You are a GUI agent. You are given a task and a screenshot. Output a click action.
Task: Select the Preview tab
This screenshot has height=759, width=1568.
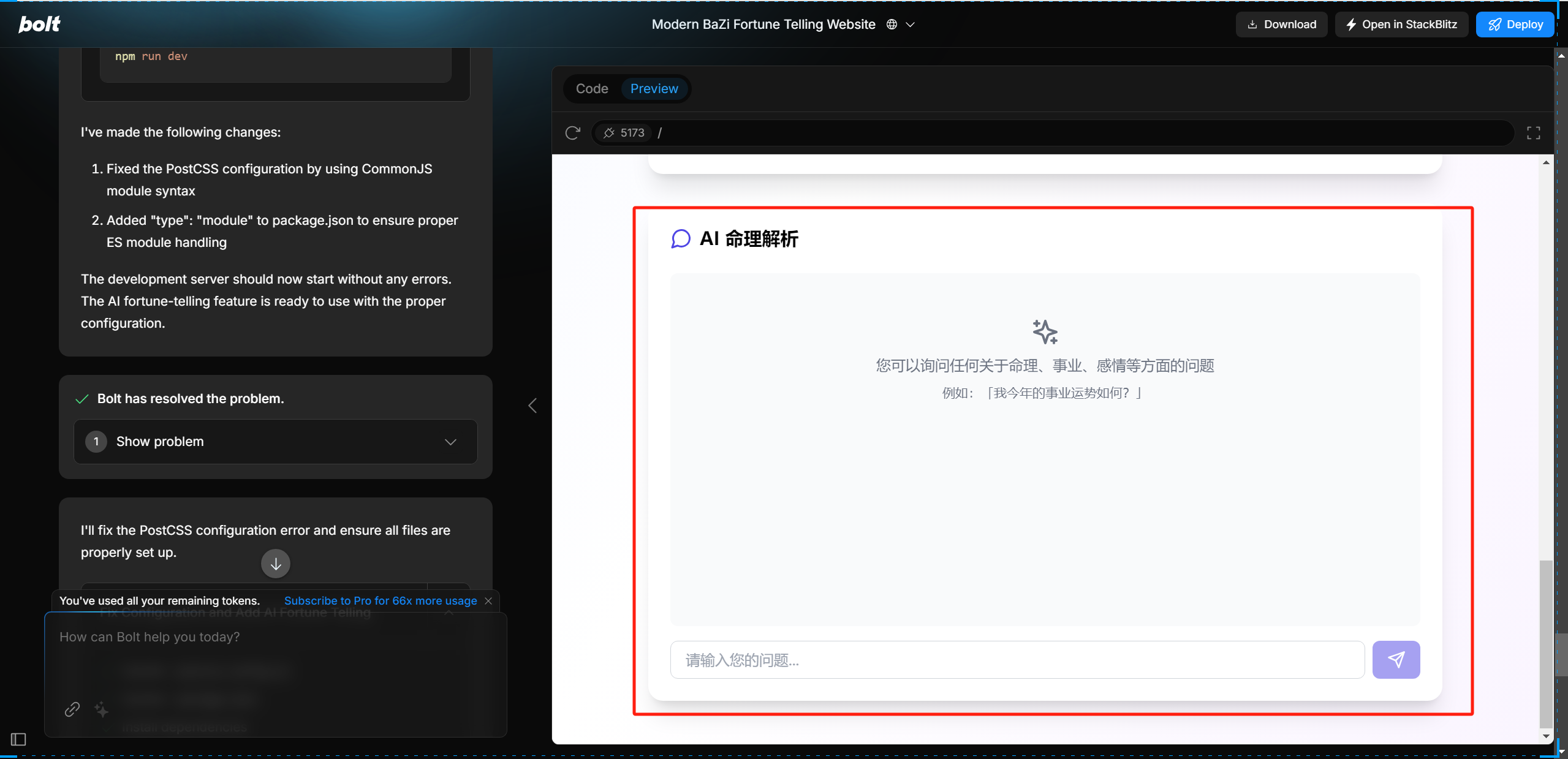tap(654, 88)
